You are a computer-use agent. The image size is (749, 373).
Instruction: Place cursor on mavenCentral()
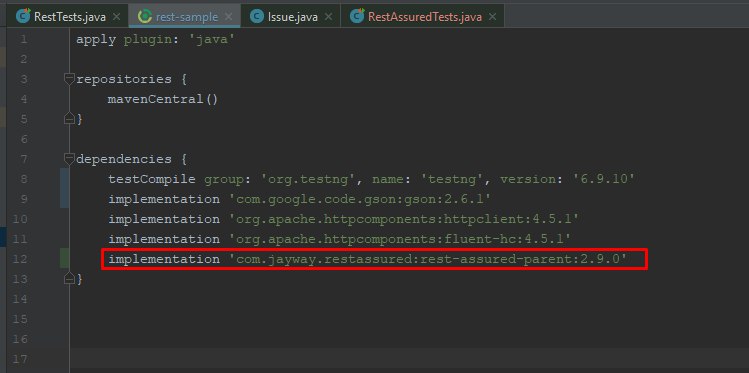click(x=163, y=99)
